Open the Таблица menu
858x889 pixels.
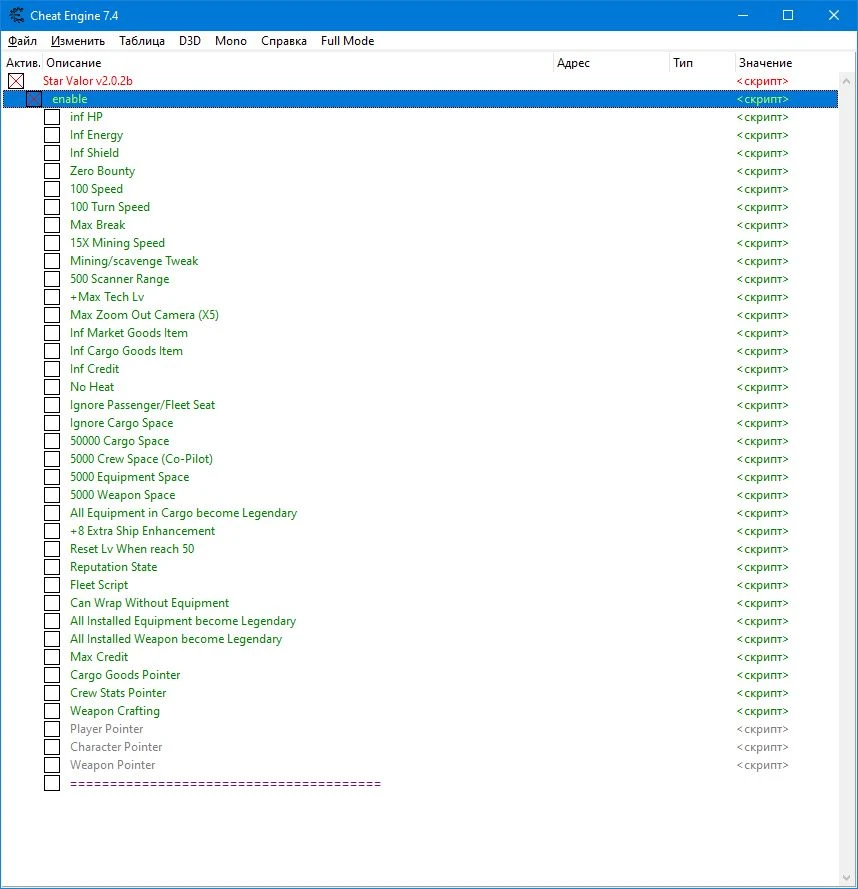coord(142,41)
